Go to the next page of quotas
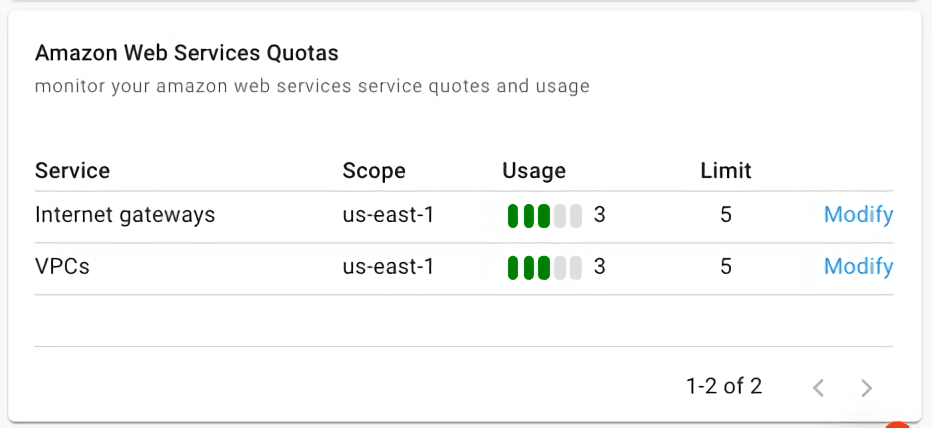Screen dimensions: 932x428 pos(867,388)
